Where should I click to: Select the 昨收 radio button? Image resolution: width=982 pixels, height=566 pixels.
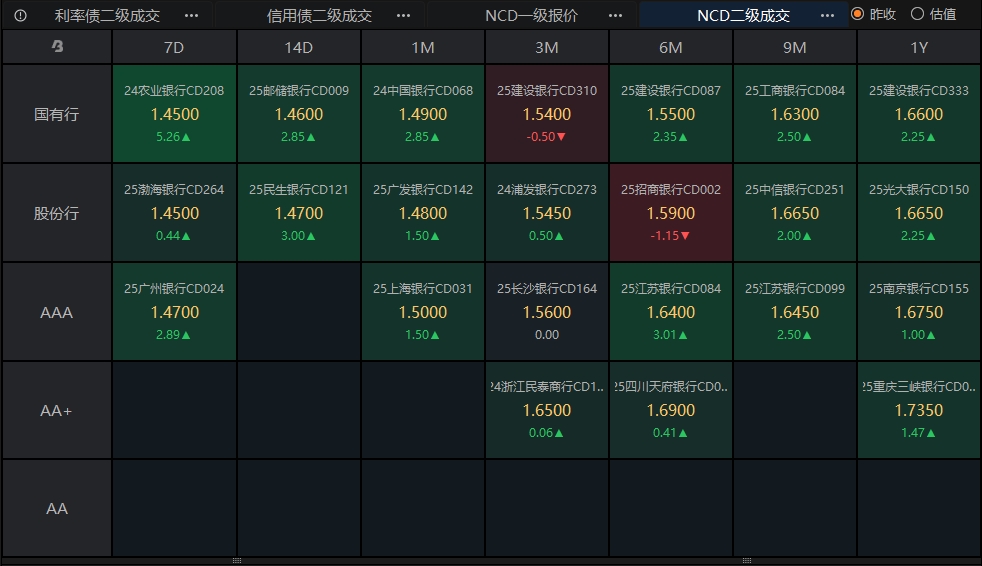[857, 14]
